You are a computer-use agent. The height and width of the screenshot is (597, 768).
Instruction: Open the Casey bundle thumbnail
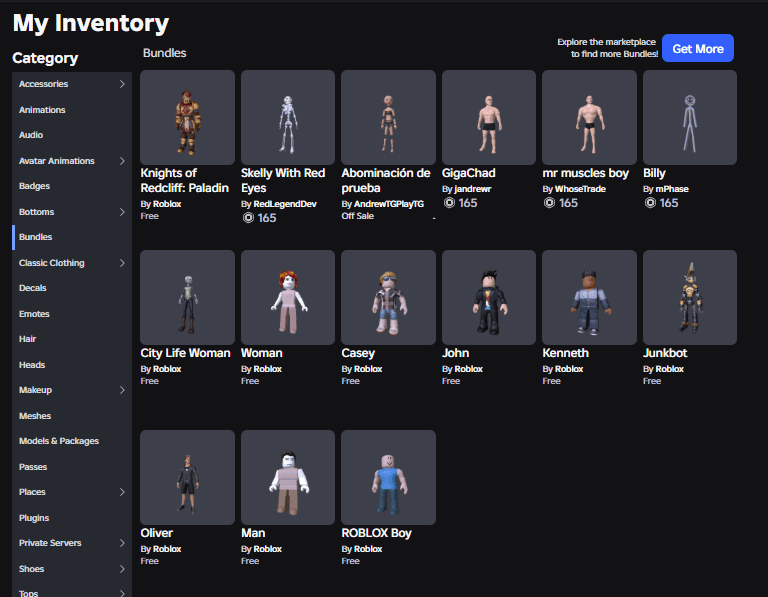click(388, 297)
